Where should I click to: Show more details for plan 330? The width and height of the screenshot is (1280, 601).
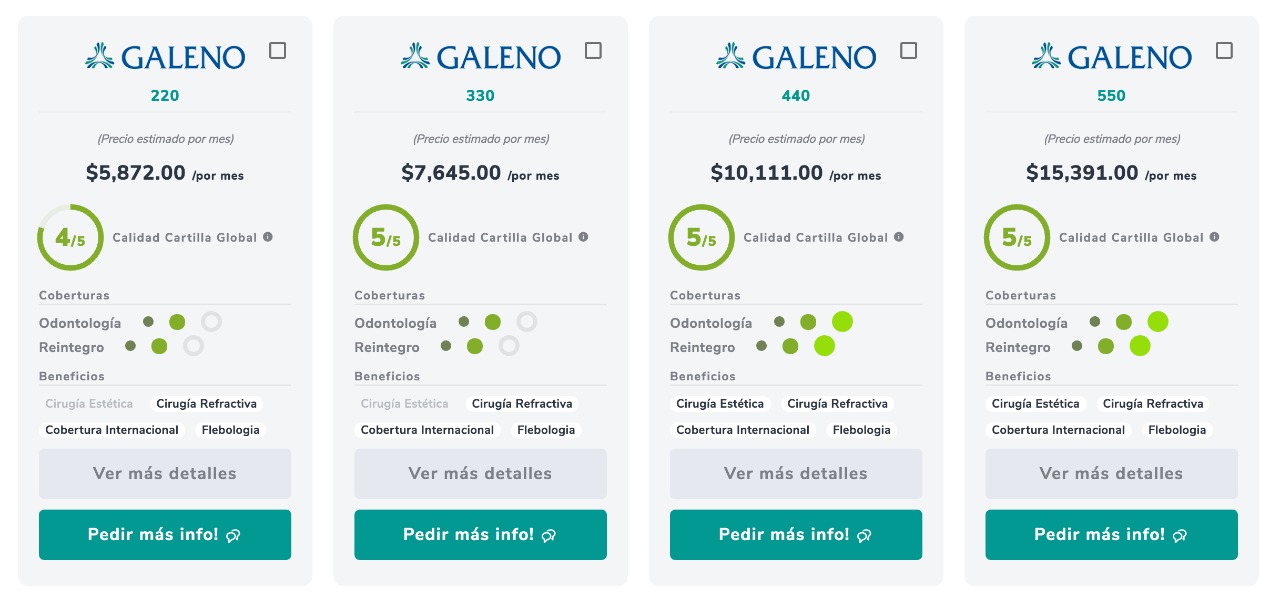point(480,474)
